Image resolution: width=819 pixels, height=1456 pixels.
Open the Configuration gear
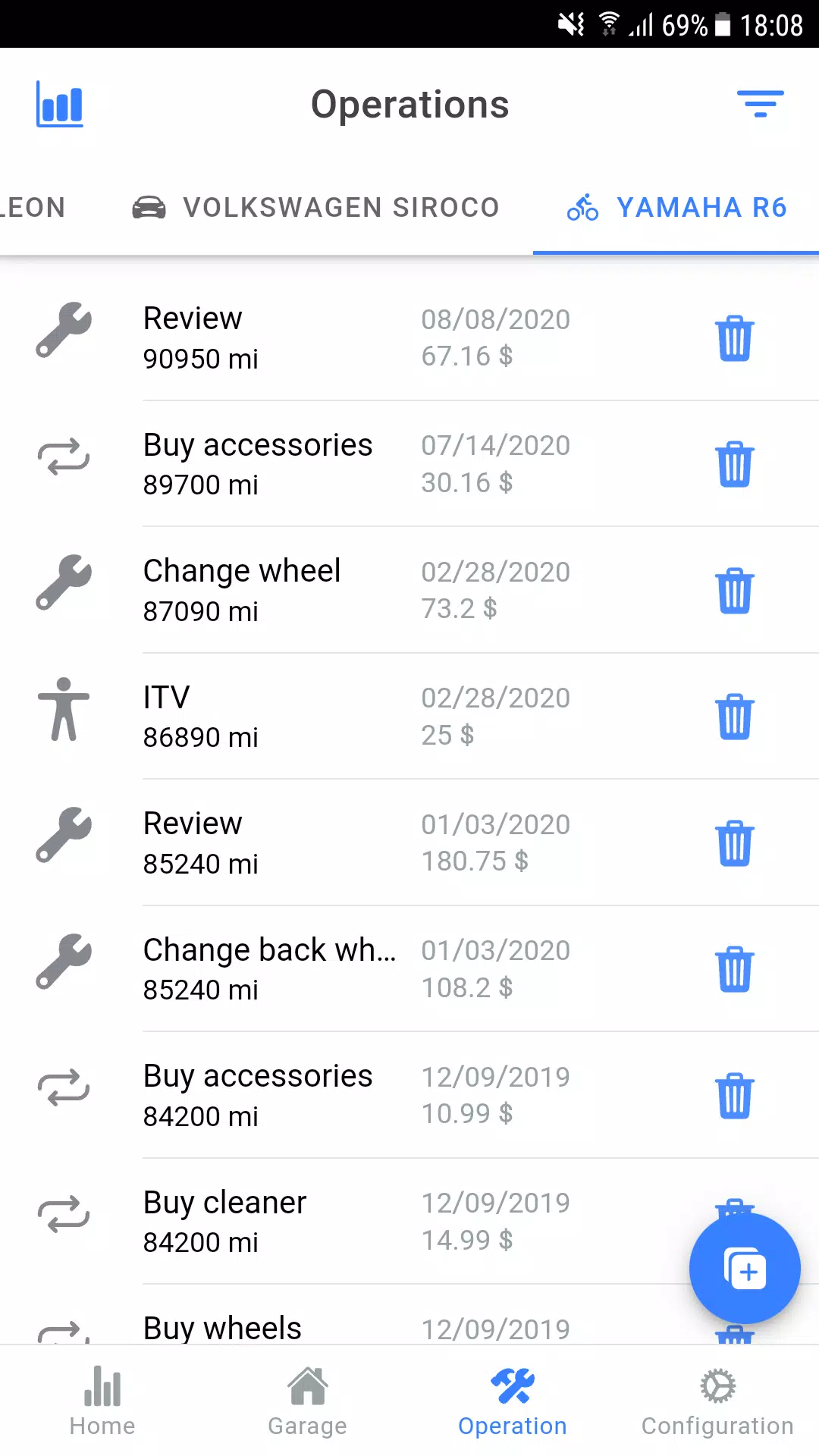717,1401
